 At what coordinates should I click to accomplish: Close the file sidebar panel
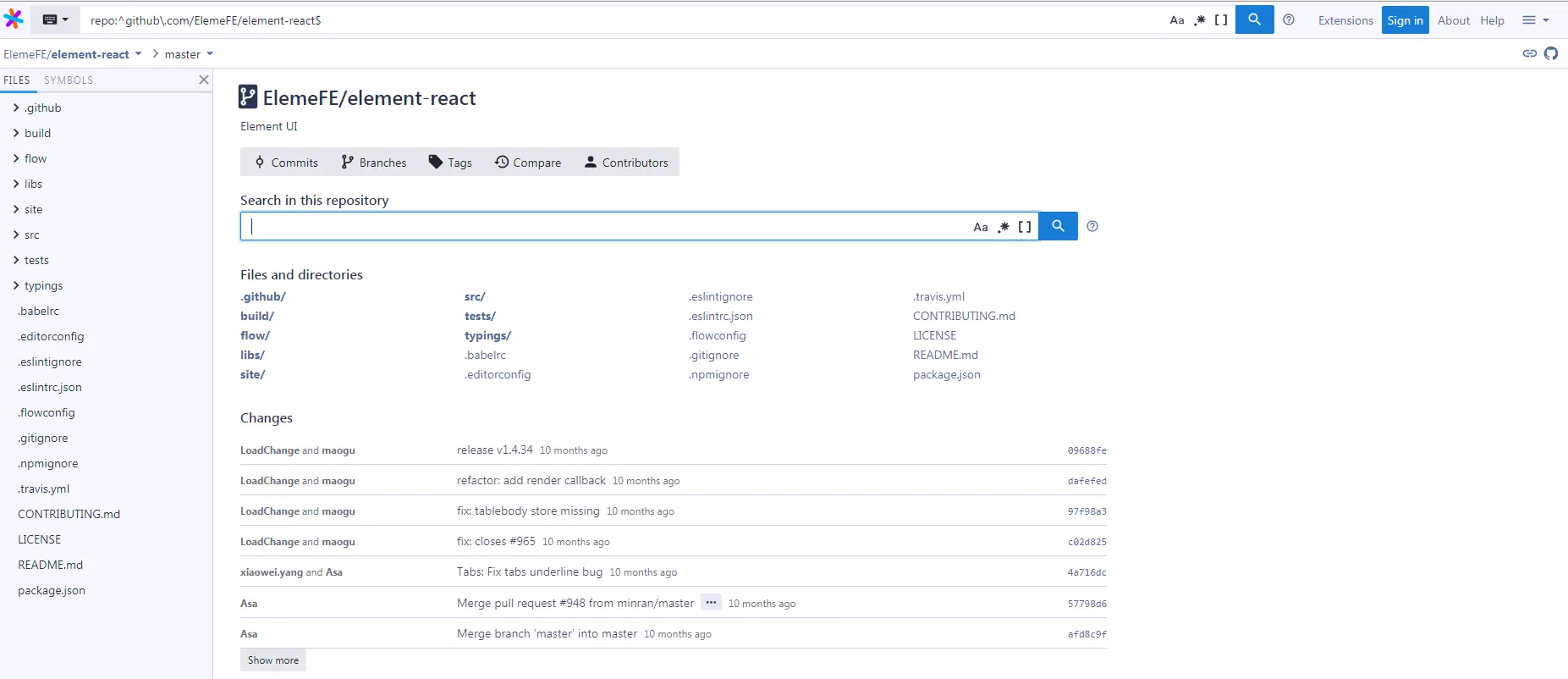203,80
